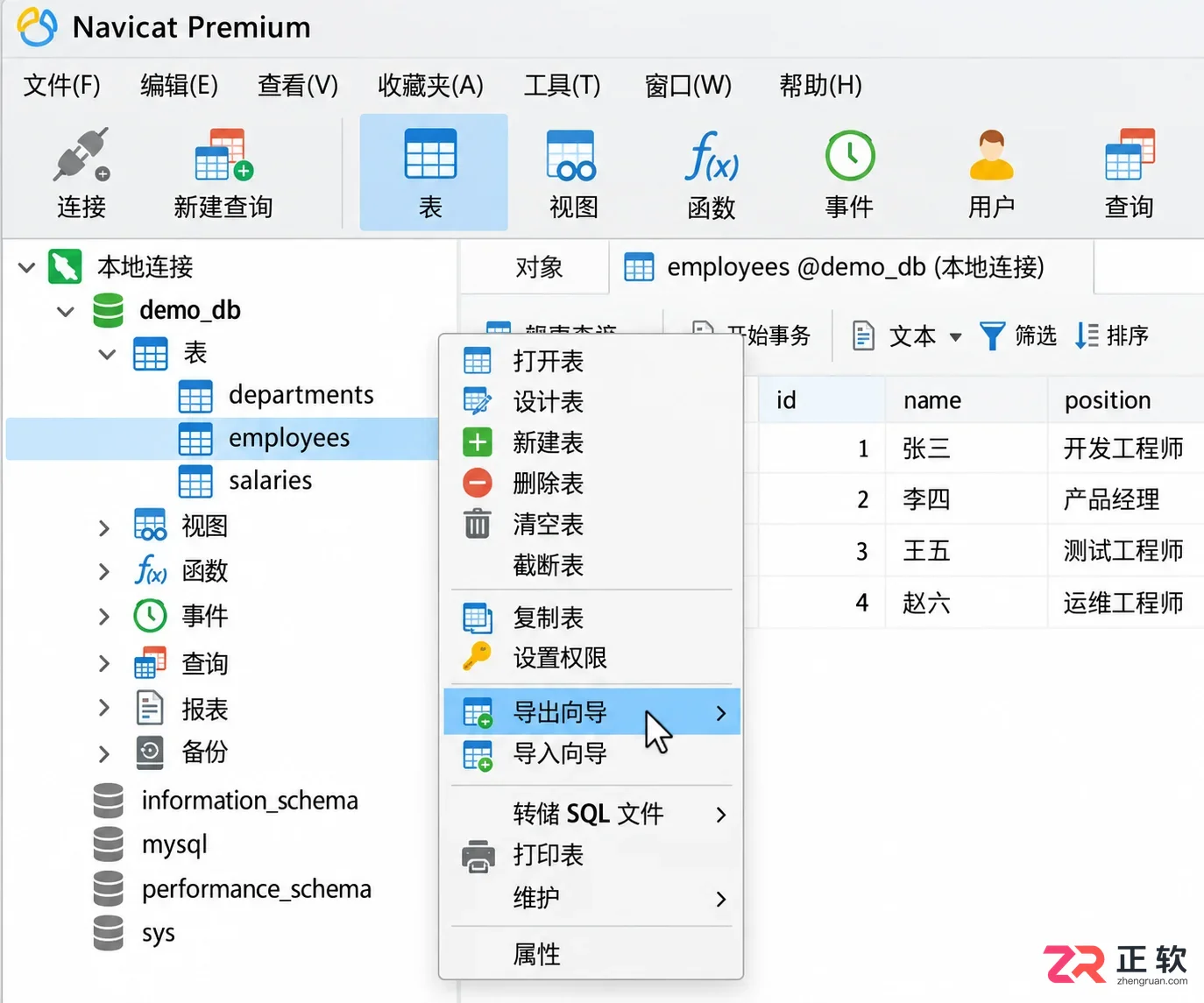Select the information_schema database
Viewport: 1204px width, 1003px height.
point(250,801)
